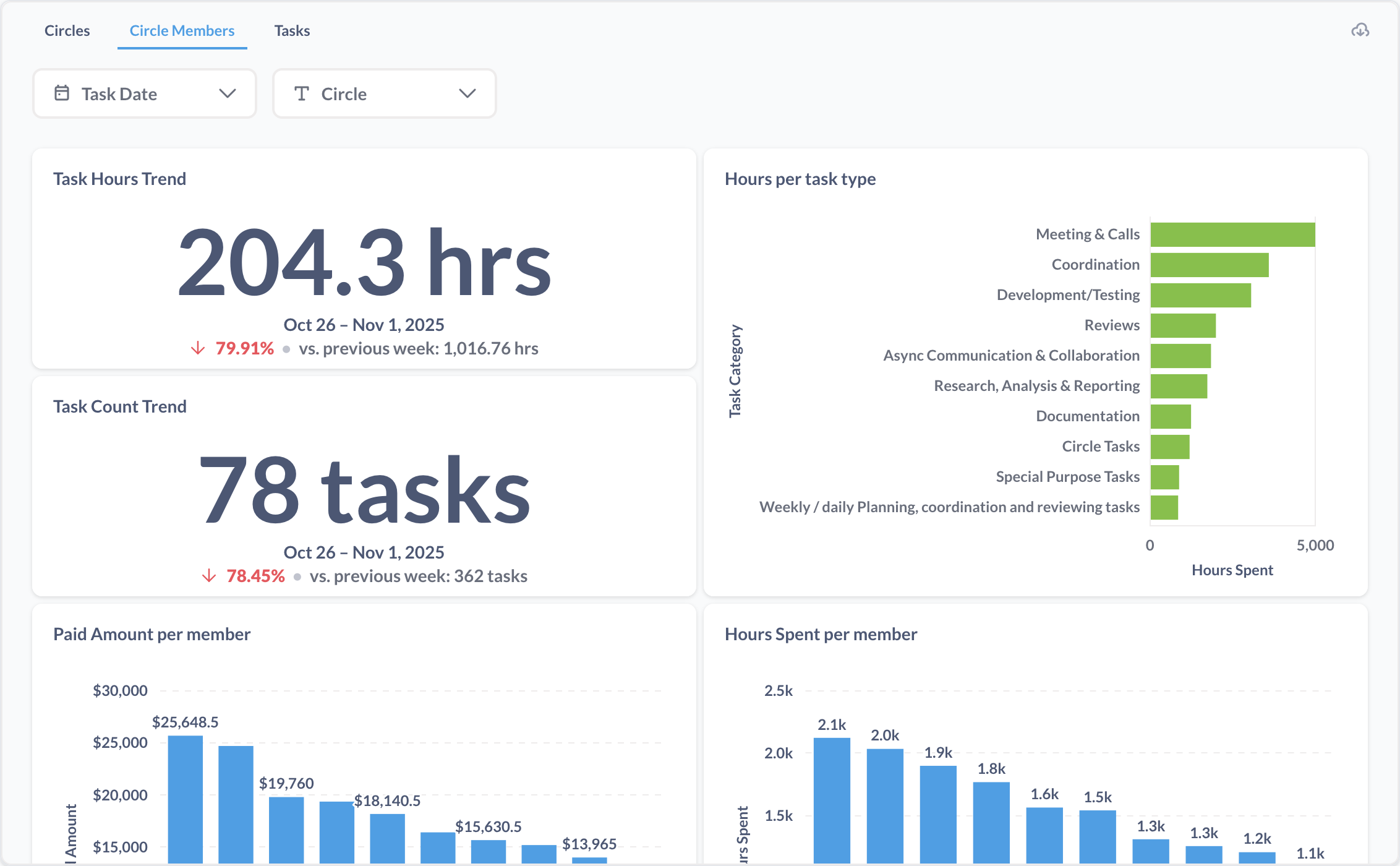Image resolution: width=1400 pixels, height=866 pixels.
Task: Open the Tasks tab
Action: click(x=292, y=30)
